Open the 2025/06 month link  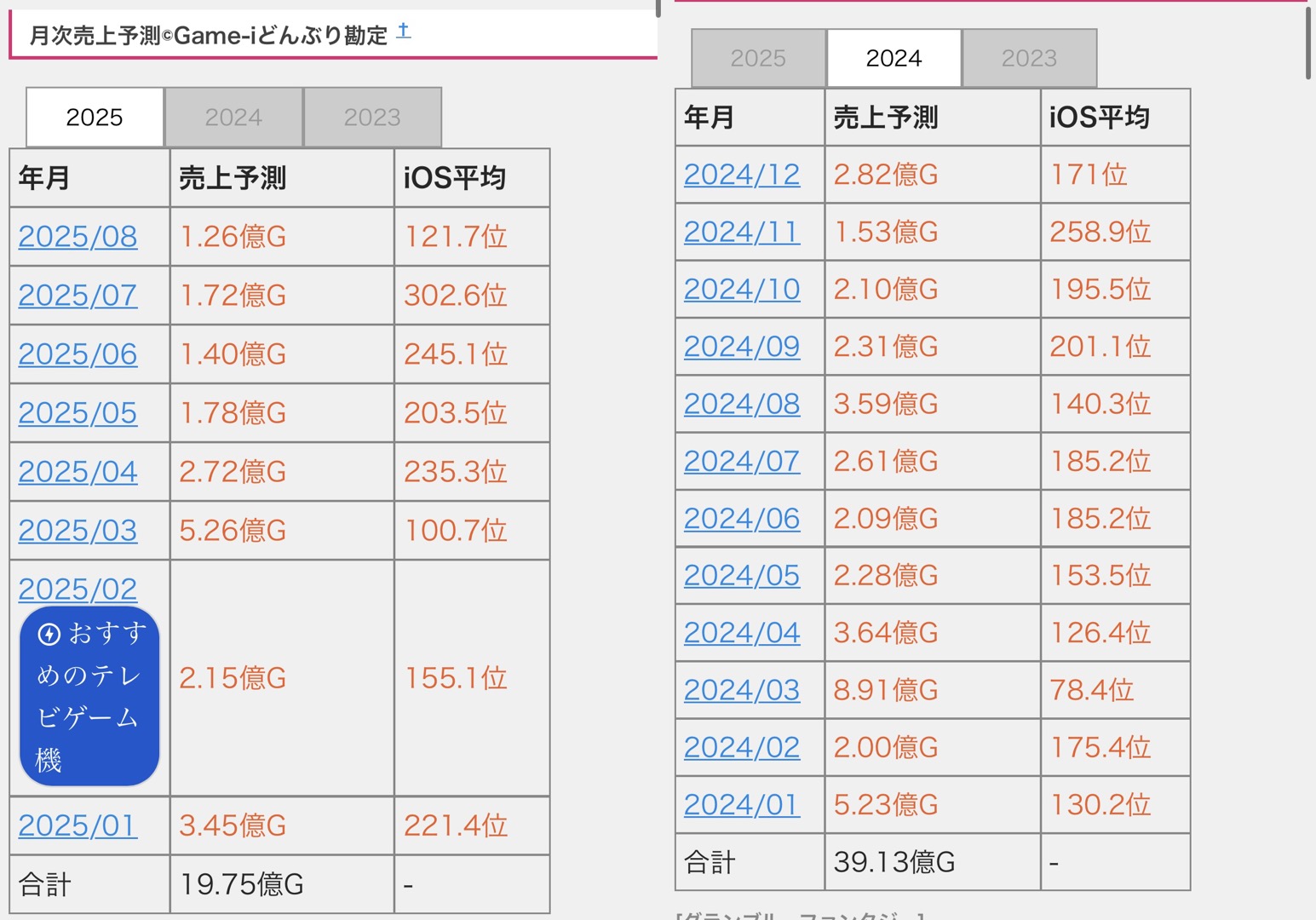click(78, 354)
